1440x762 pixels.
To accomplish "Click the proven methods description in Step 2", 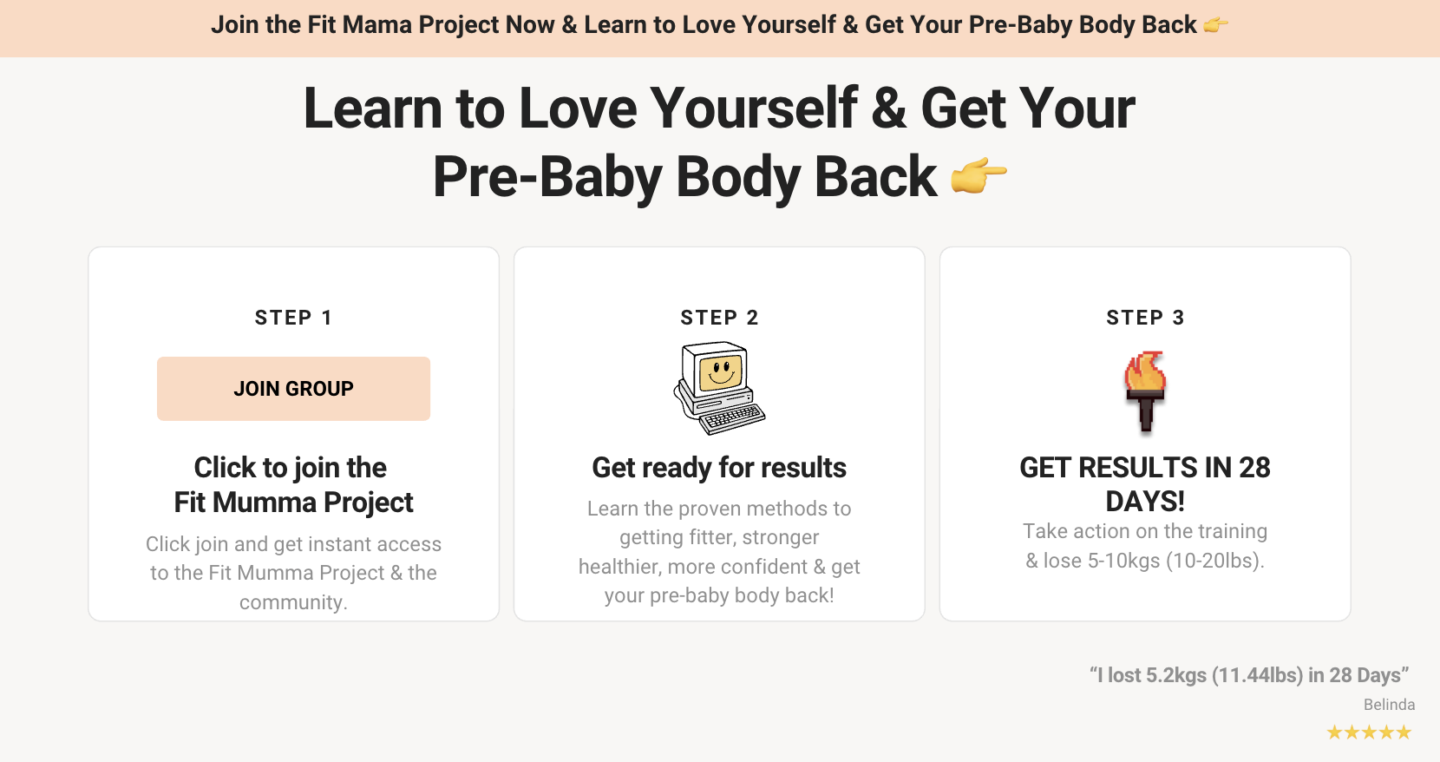I will pos(719,552).
